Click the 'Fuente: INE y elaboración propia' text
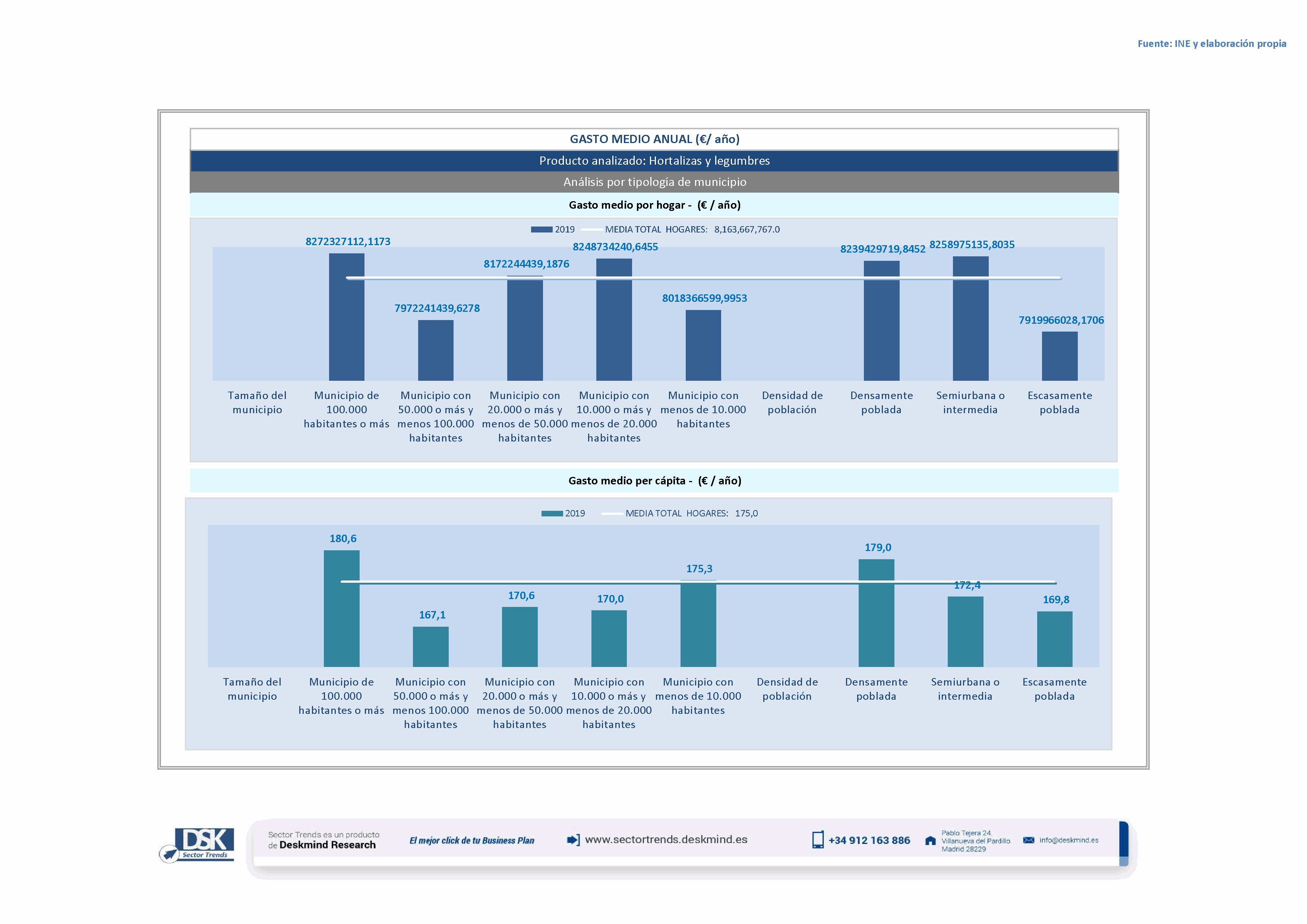The width and height of the screenshot is (1307, 924). [x=1211, y=43]
